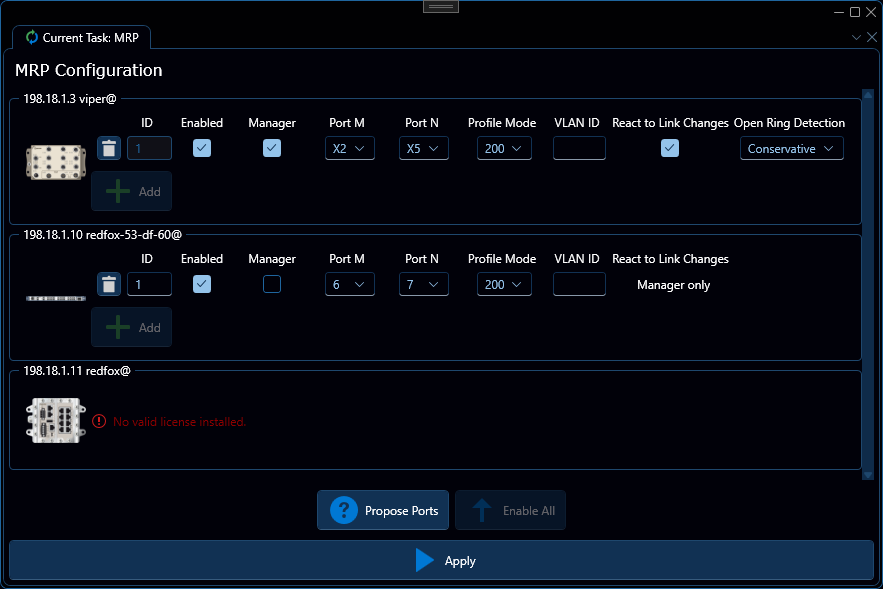Toggle React to Link Changes for viper
The width and height of the screenshot is (883, 589).
(x=670, y=148)
